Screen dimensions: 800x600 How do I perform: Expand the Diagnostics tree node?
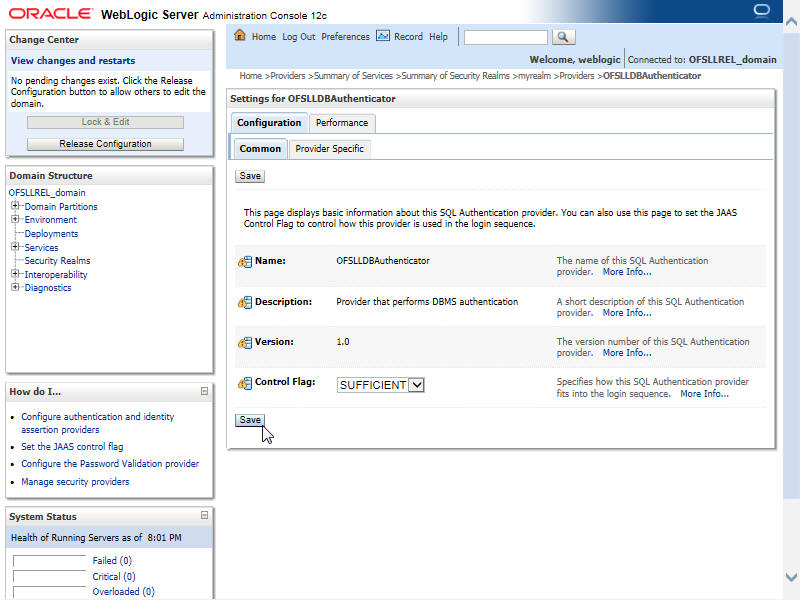[x=15, y=287]
